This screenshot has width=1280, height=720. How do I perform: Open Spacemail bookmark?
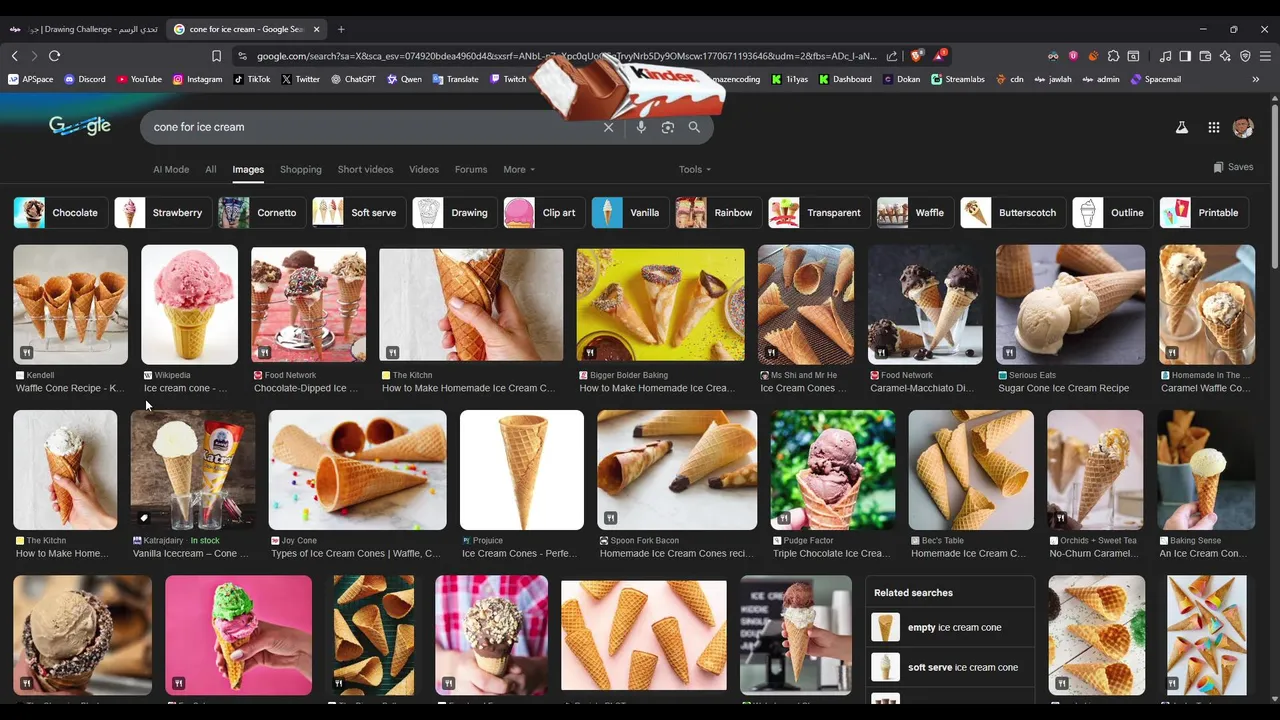pos(1156,79)
